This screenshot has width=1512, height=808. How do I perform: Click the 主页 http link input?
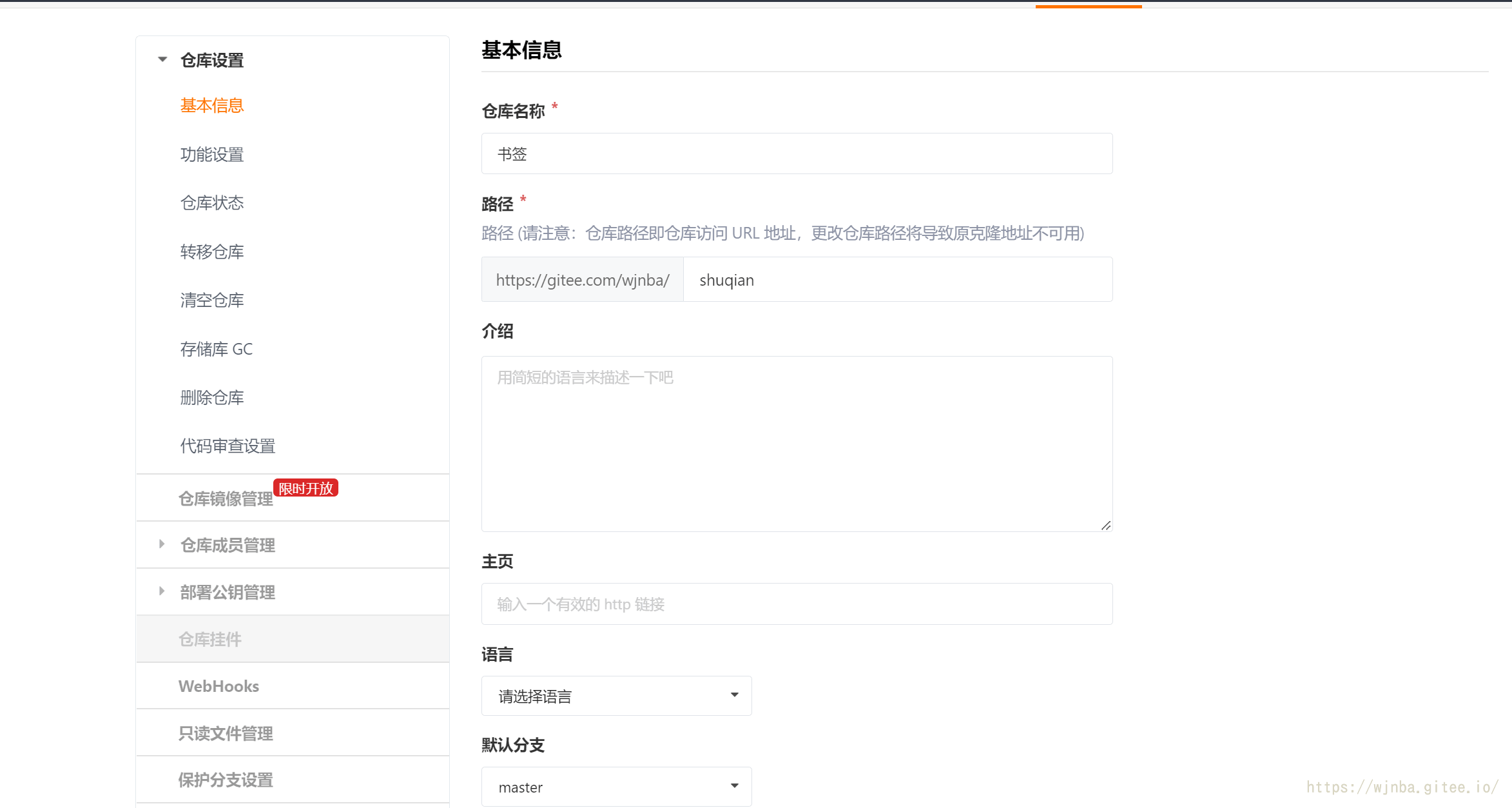coord(797,604)
